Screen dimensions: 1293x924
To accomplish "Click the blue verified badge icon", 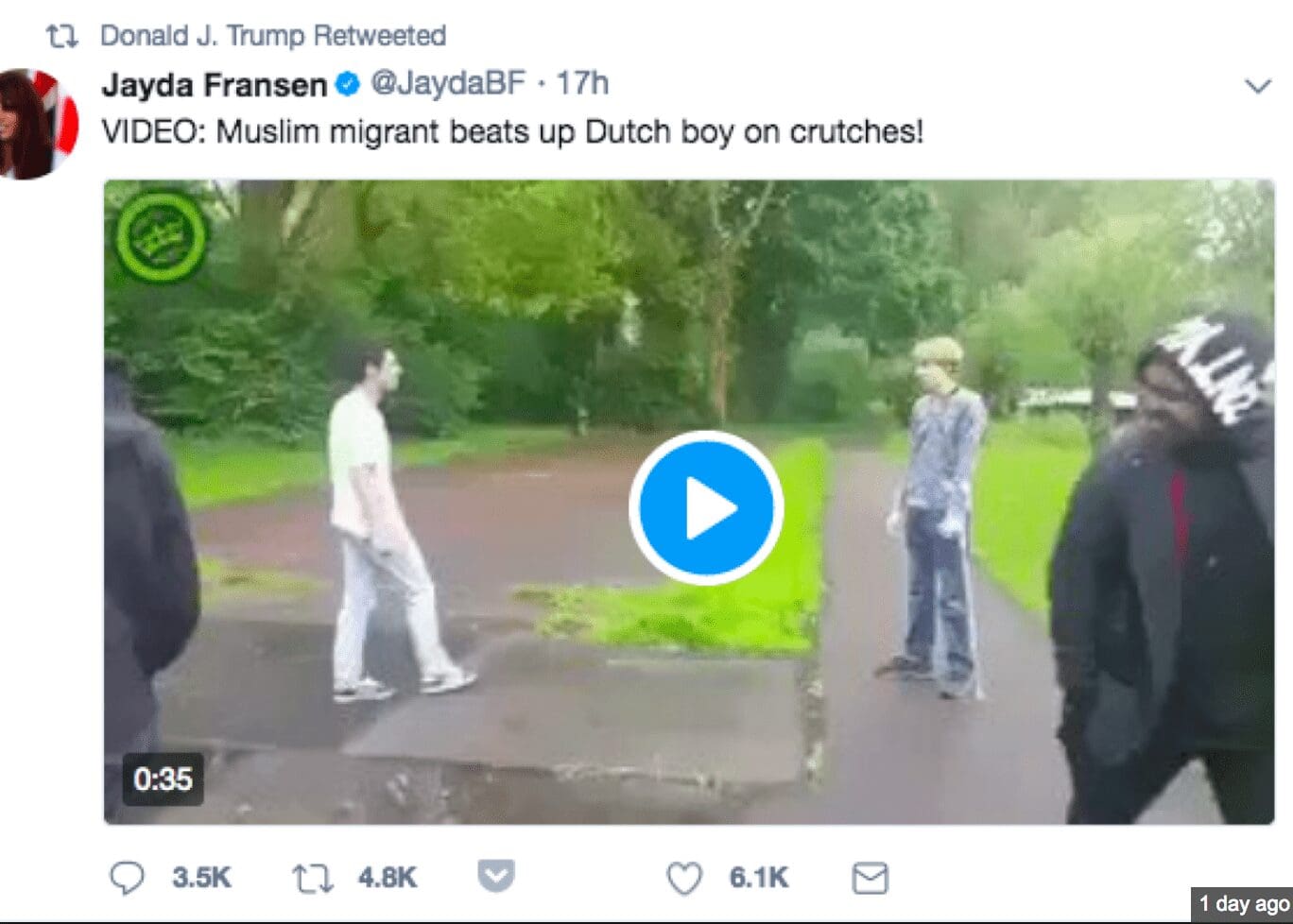I will pos(348,84).
